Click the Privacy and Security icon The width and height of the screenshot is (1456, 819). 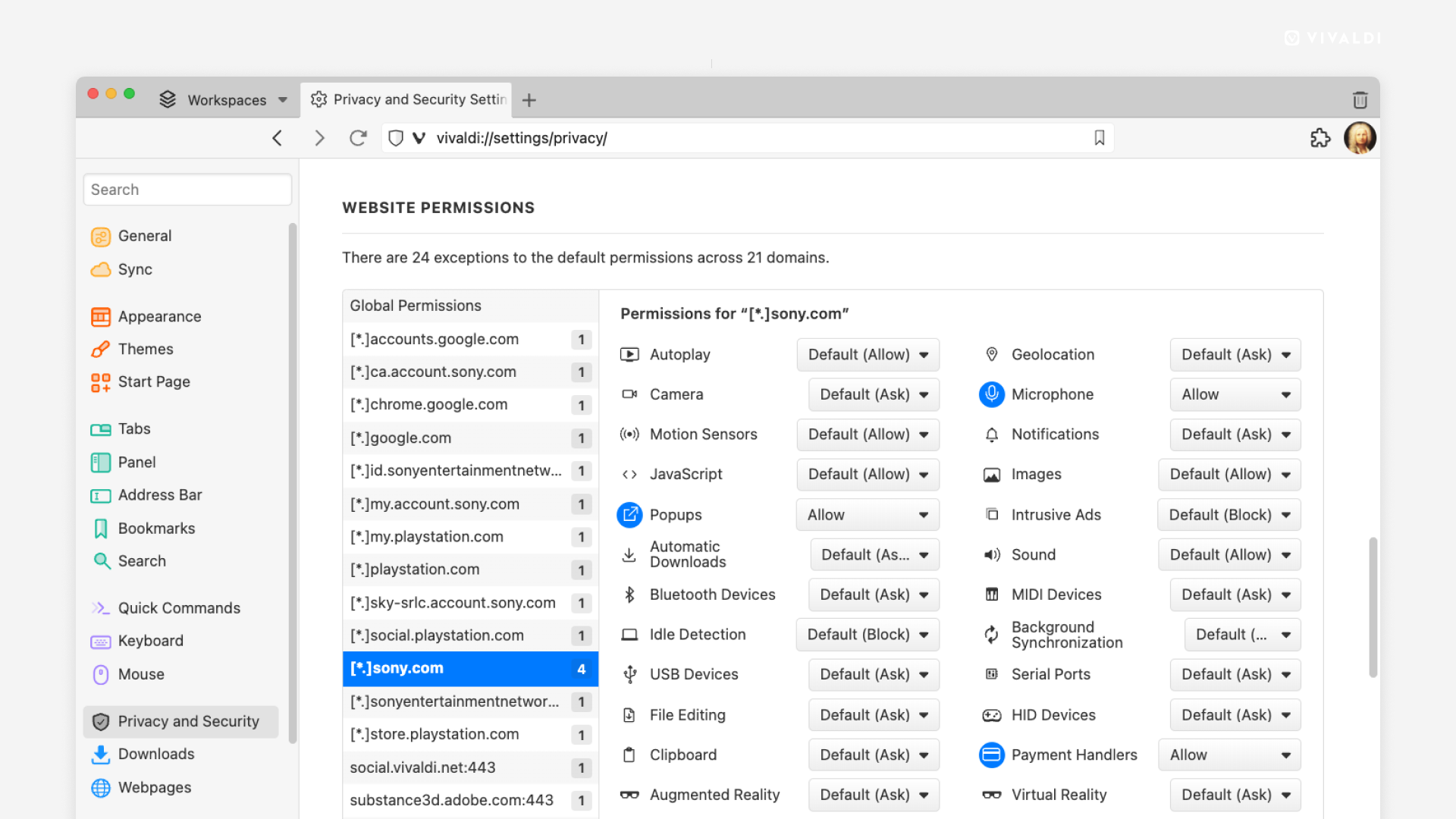pyautogui.click(x=100, y=721)
